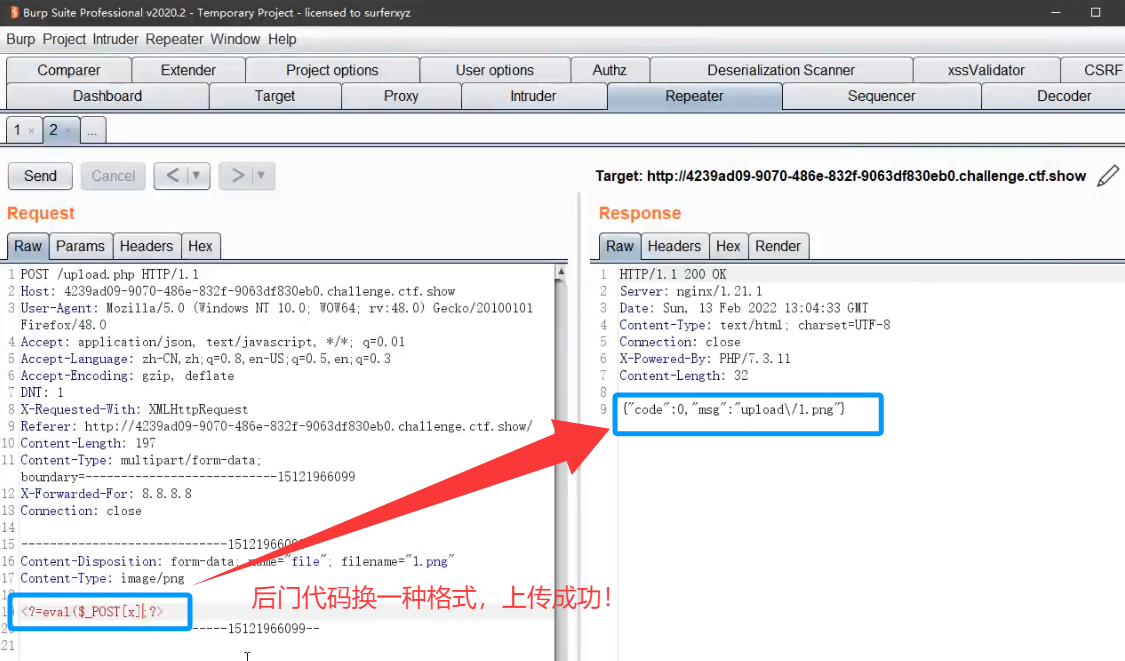Add a new Repeater tab with the ... button
This screenshot has width=1125, height=661.
click(93, 131)
